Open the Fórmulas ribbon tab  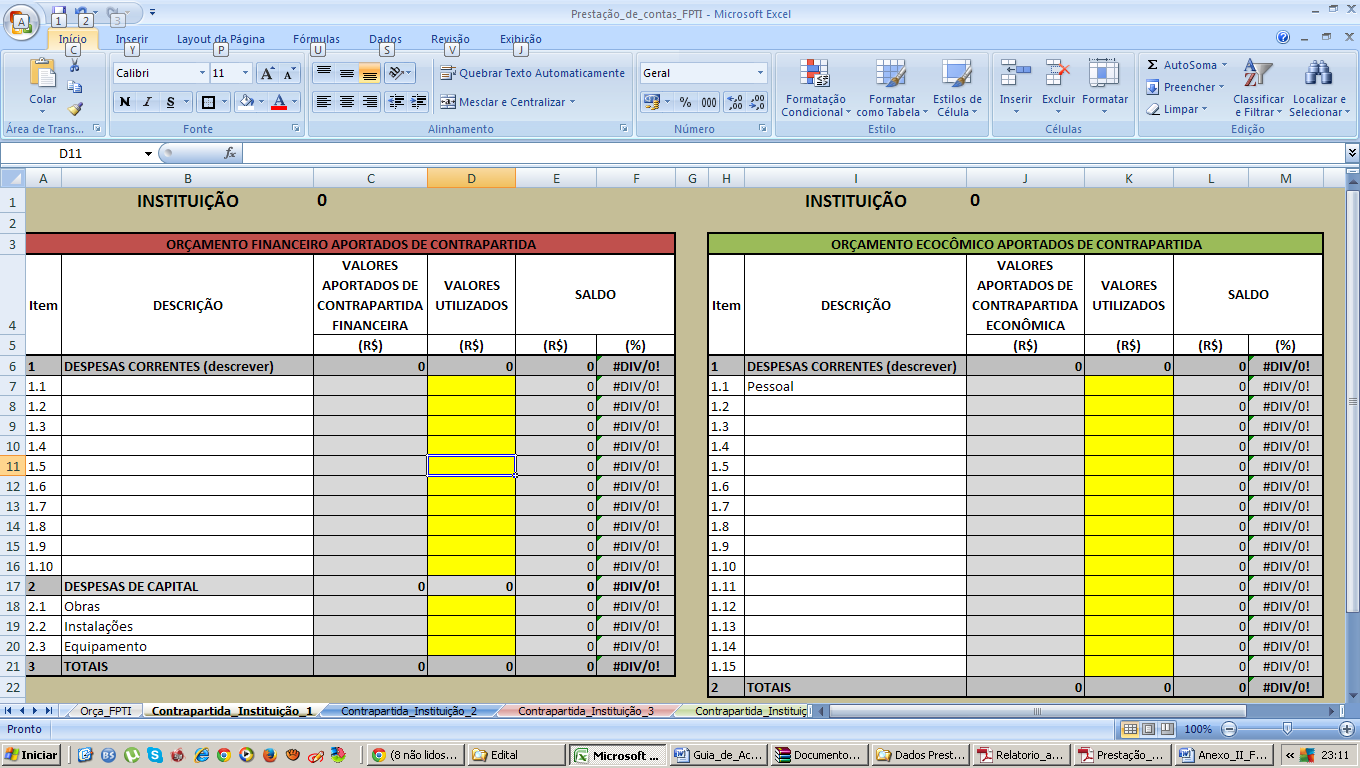pos(316,39)
